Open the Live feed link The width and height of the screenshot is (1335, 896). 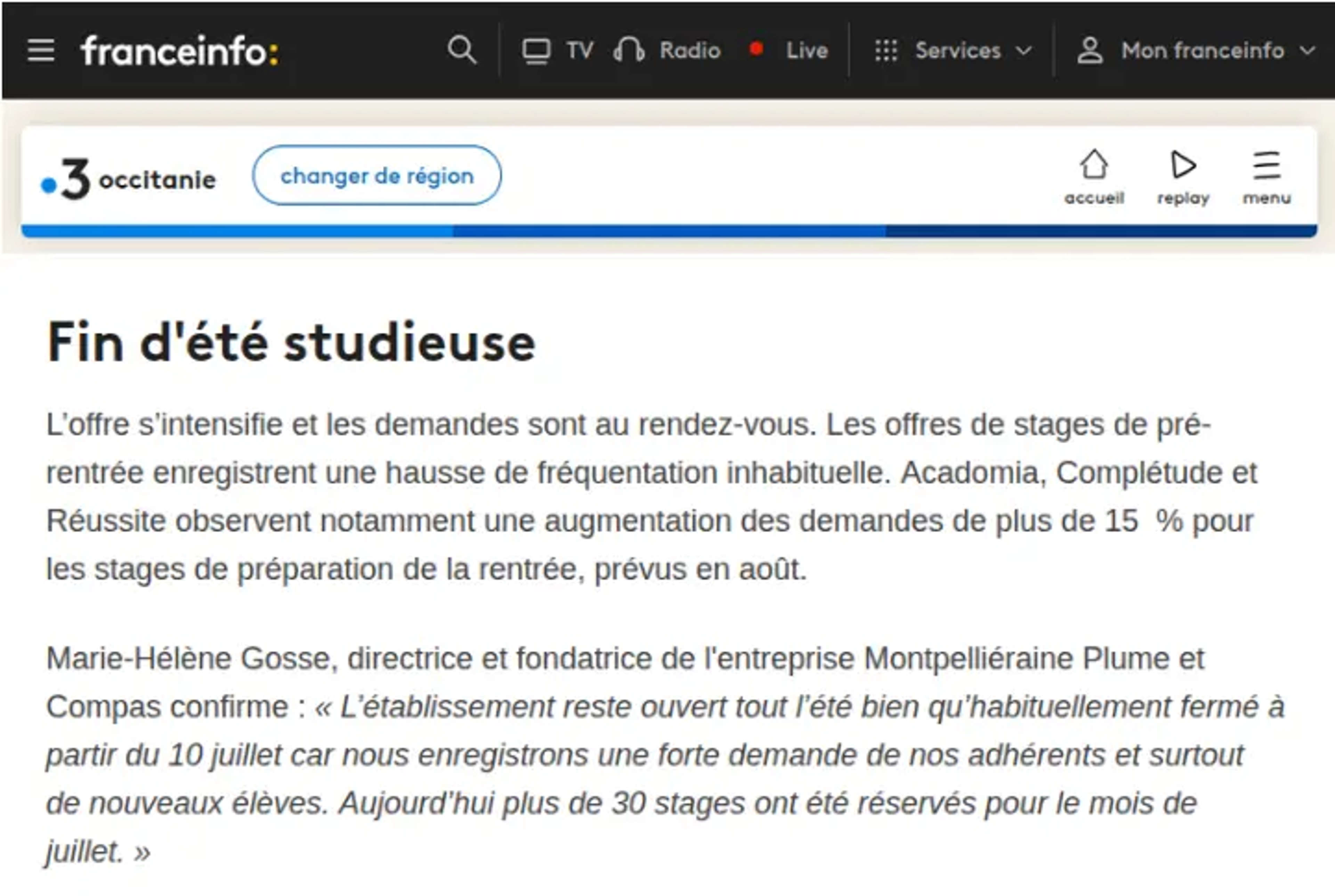pyautogui.click(x=807, y=51)
